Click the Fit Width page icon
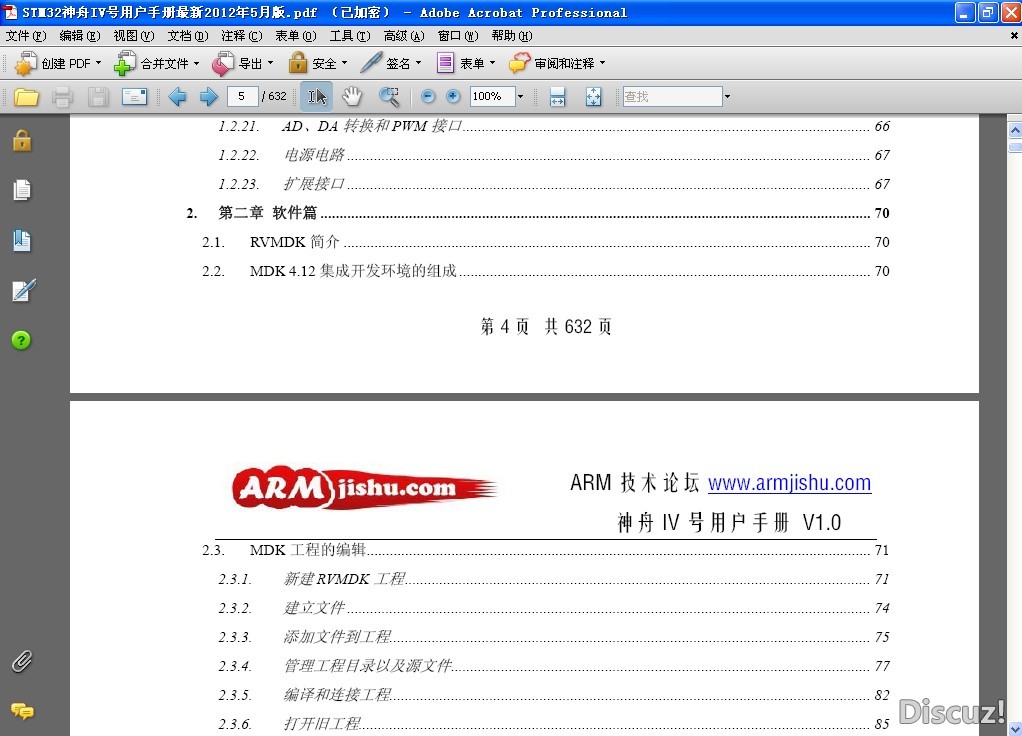 pos(557,97)
